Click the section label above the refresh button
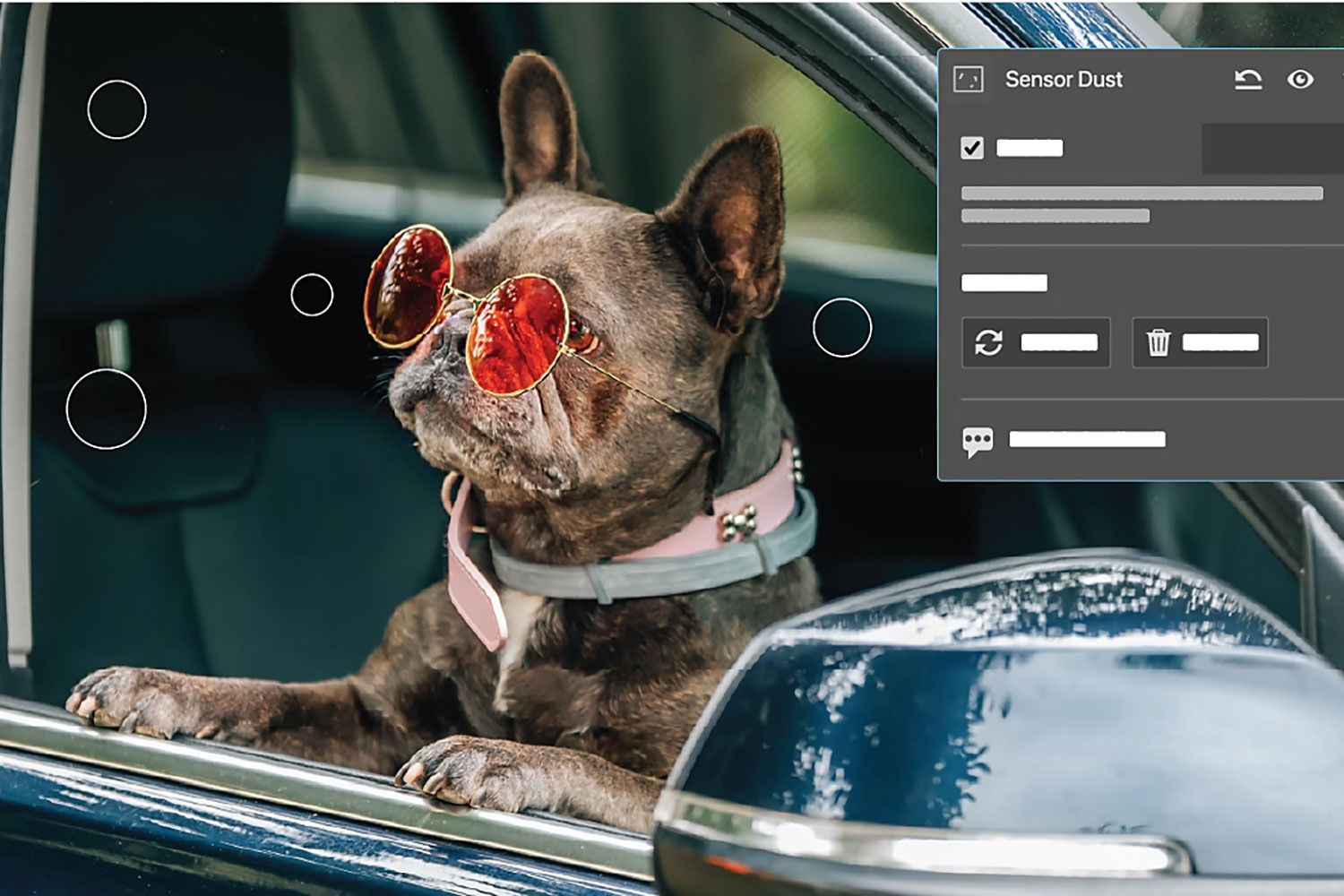 click(1004, 283)
